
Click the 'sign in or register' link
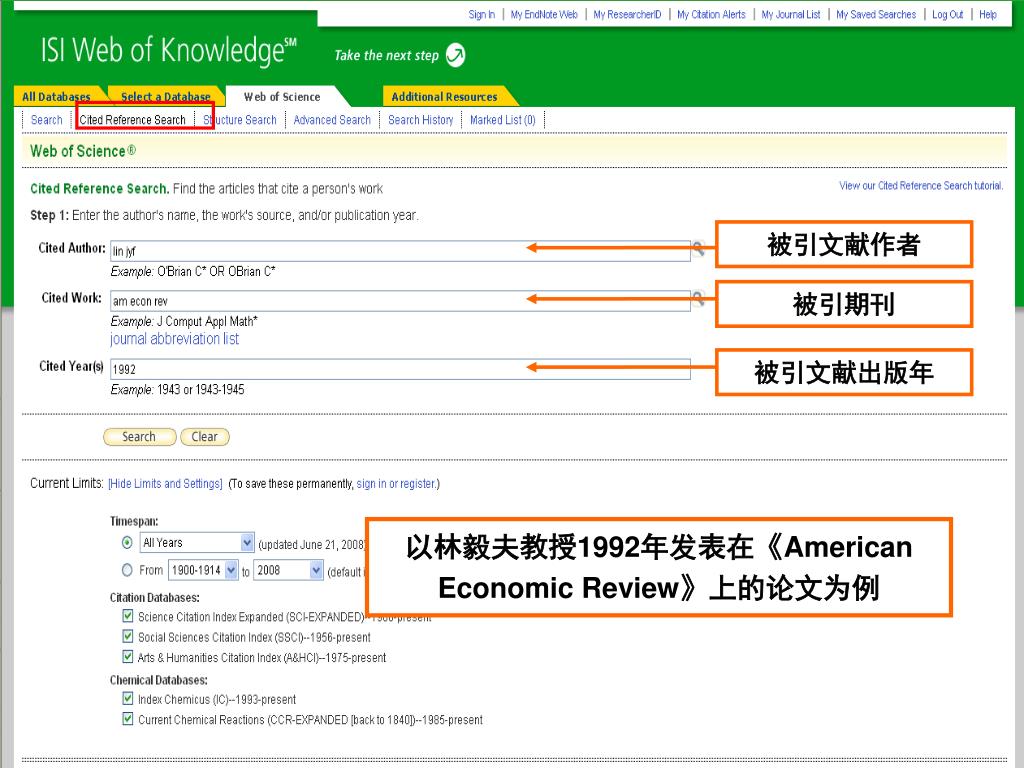coord(396,484)
